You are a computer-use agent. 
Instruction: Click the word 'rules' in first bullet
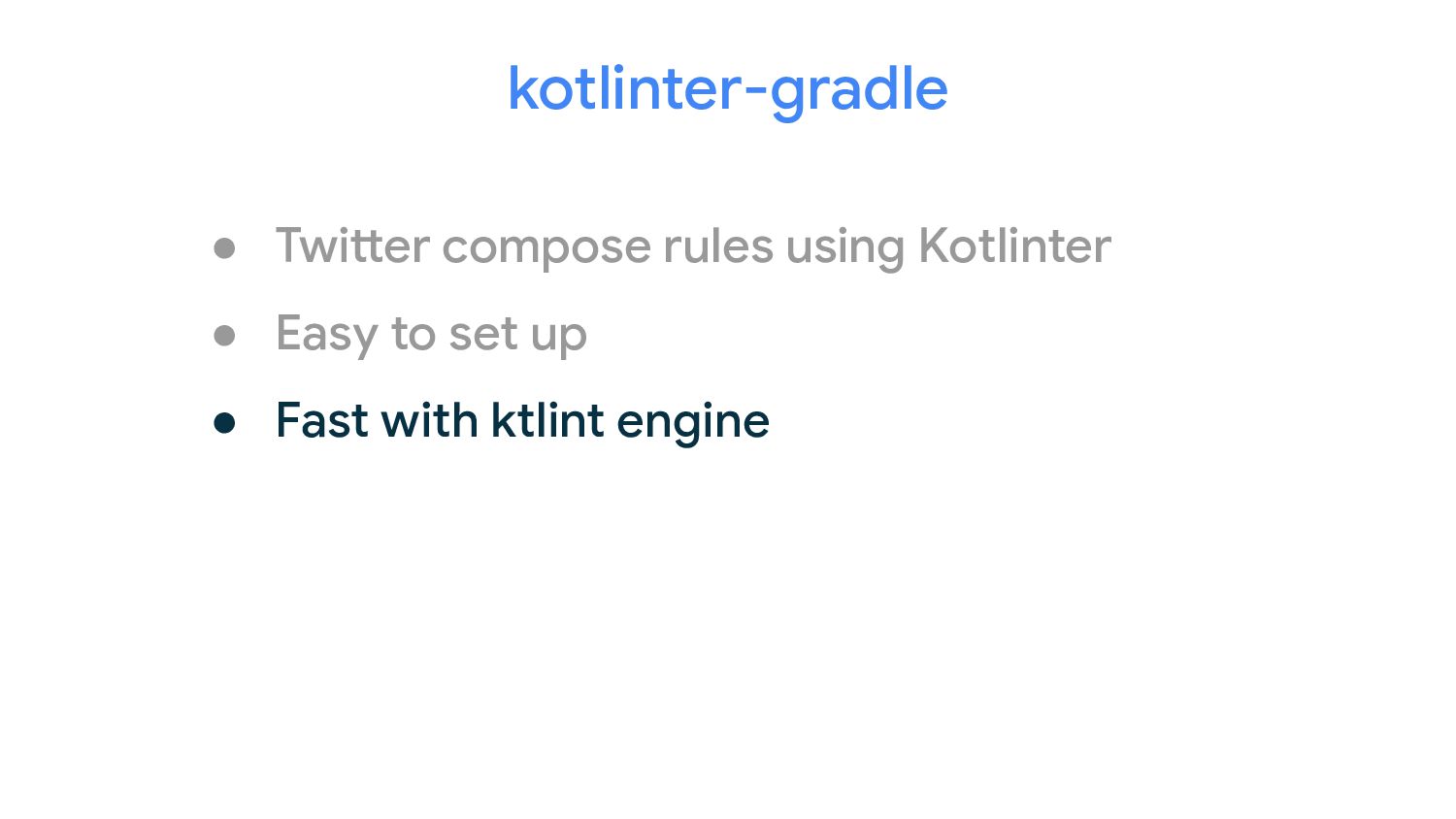coord(718,245)
